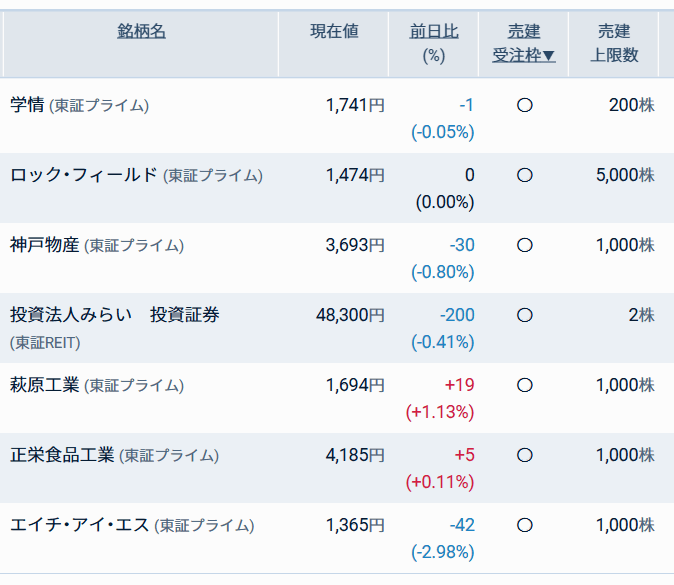Click the circle icon in 正栄食品工業 row
This screenshot has width=674, height=585.
click(x=524, y=455)
